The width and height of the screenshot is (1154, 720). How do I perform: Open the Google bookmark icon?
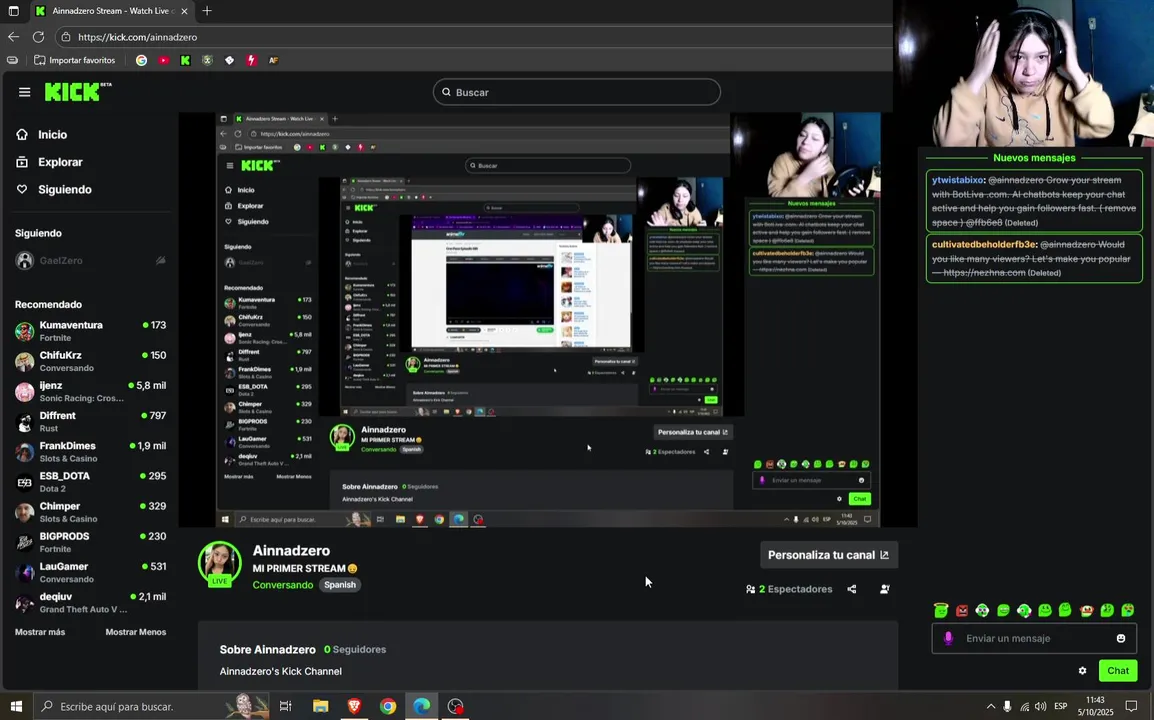pos(141,60)
